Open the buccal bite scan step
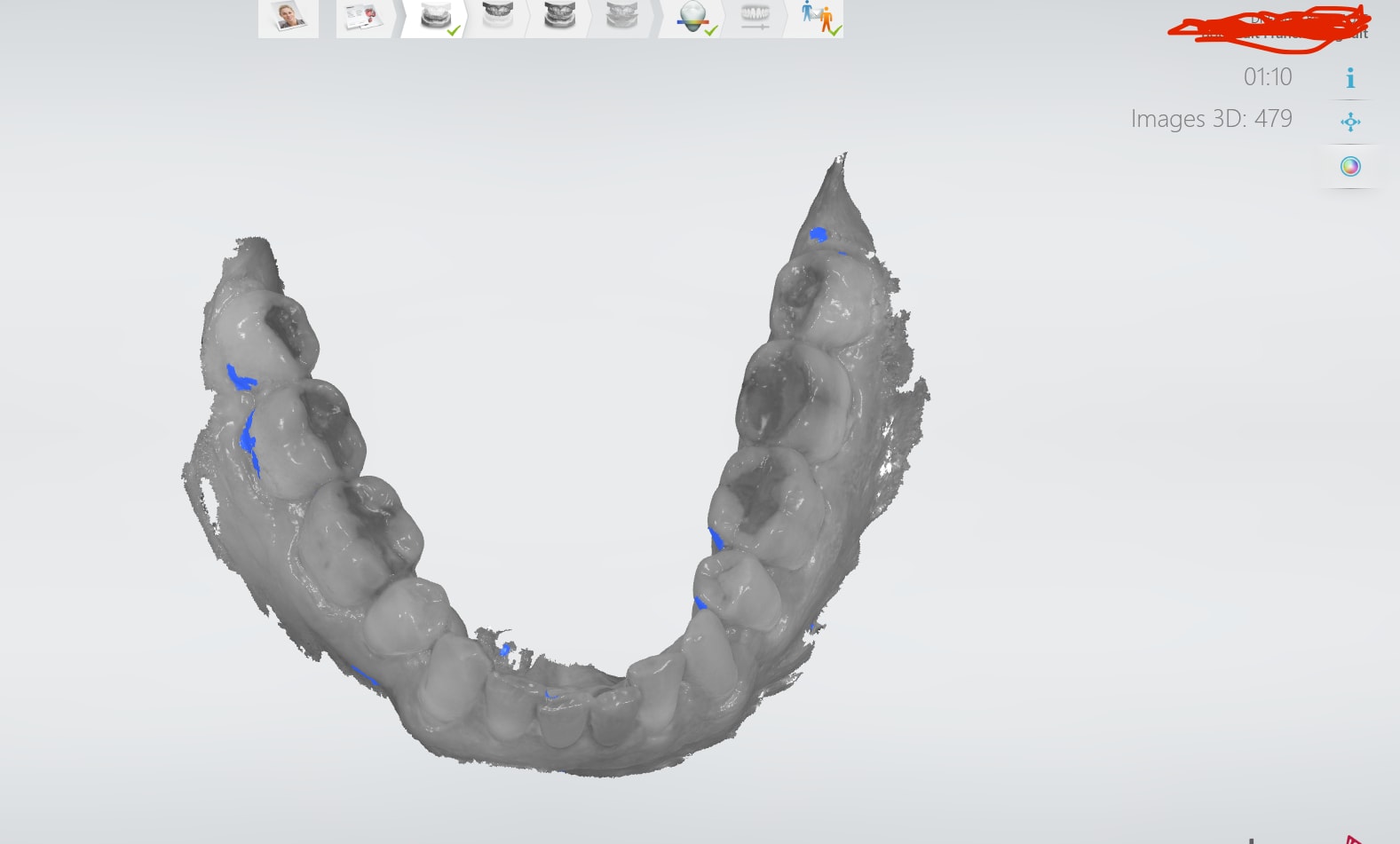The width and height of the screenshot is (1400, 844). (x=559, y=17)
